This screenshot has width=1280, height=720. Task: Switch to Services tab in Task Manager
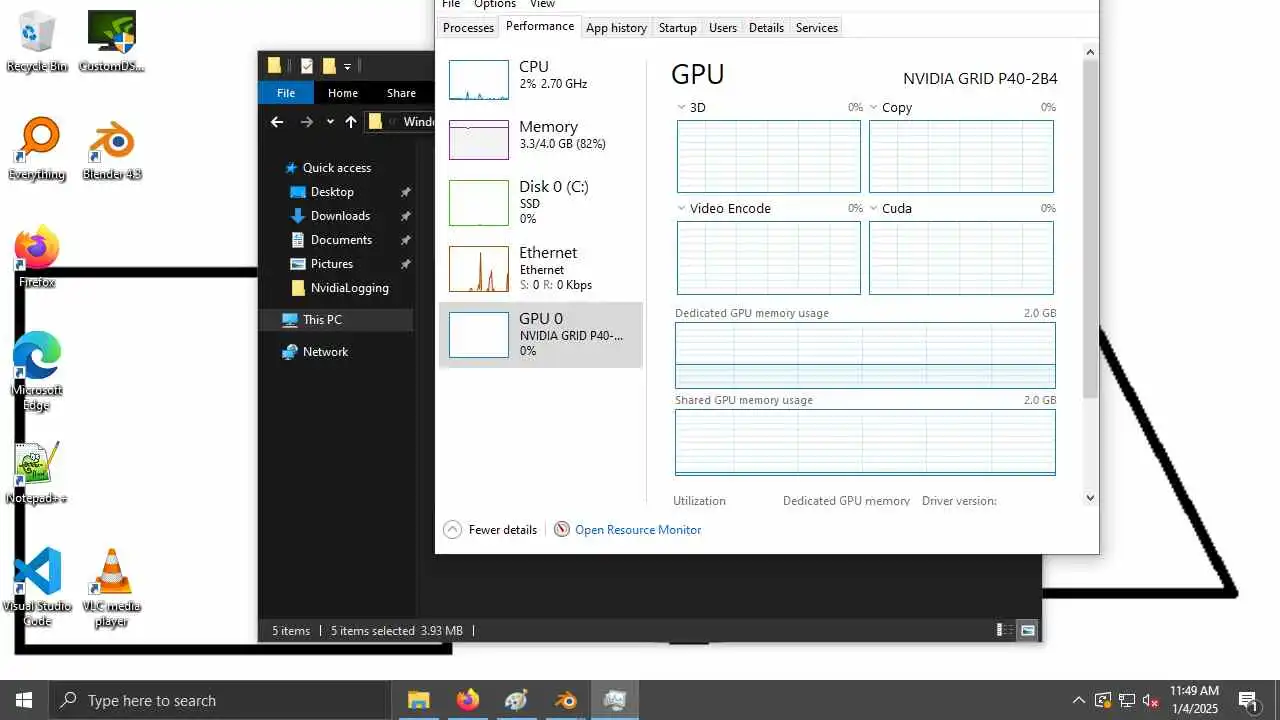[x=816, y=28]
